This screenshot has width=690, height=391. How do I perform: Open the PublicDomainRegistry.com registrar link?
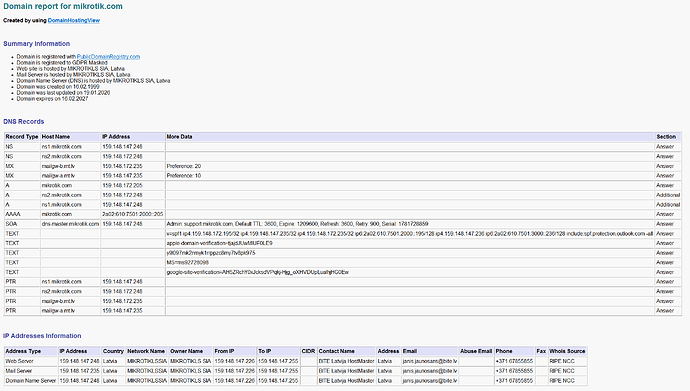108,57
